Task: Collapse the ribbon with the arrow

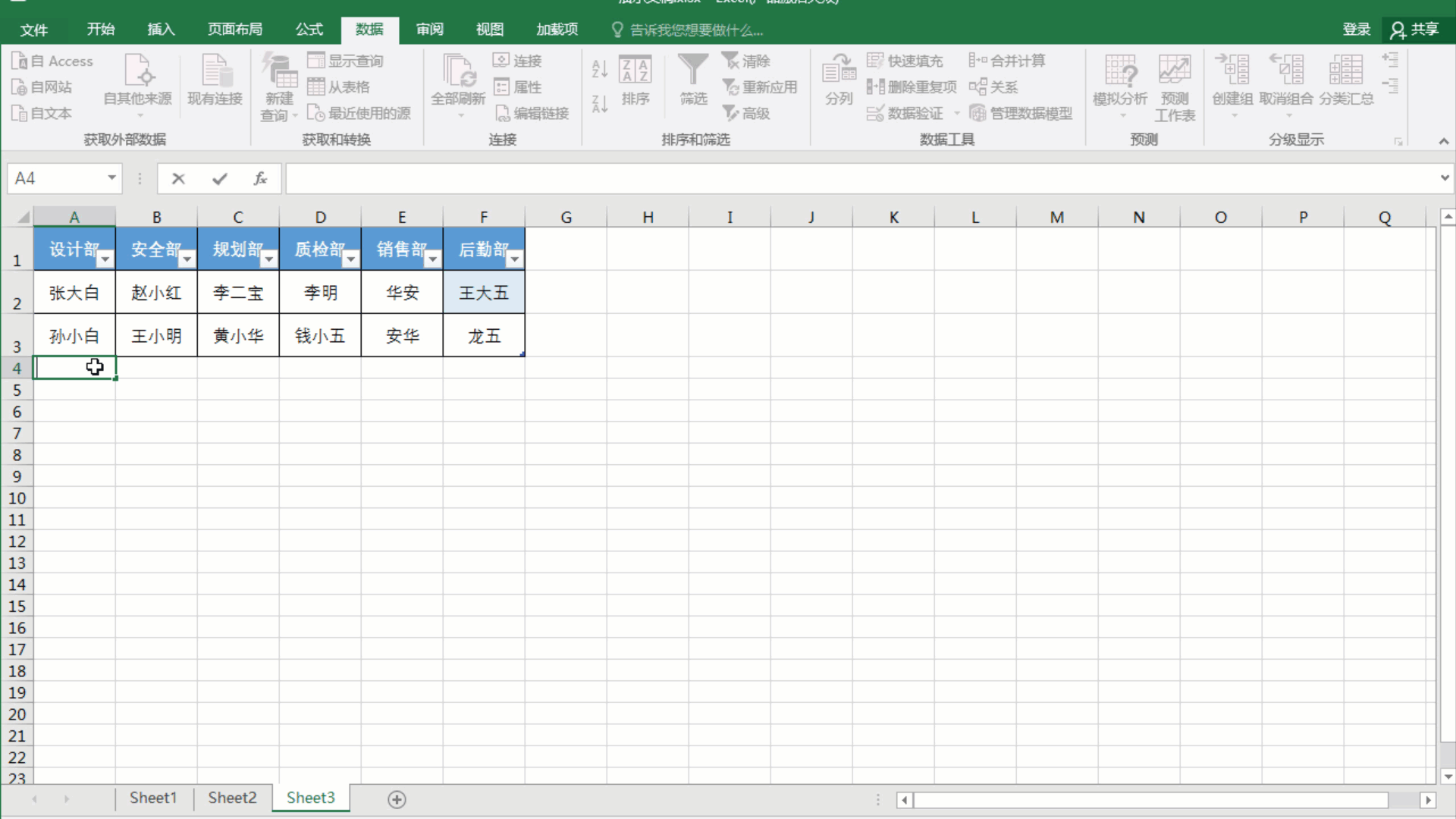Action: (1443, 141)
